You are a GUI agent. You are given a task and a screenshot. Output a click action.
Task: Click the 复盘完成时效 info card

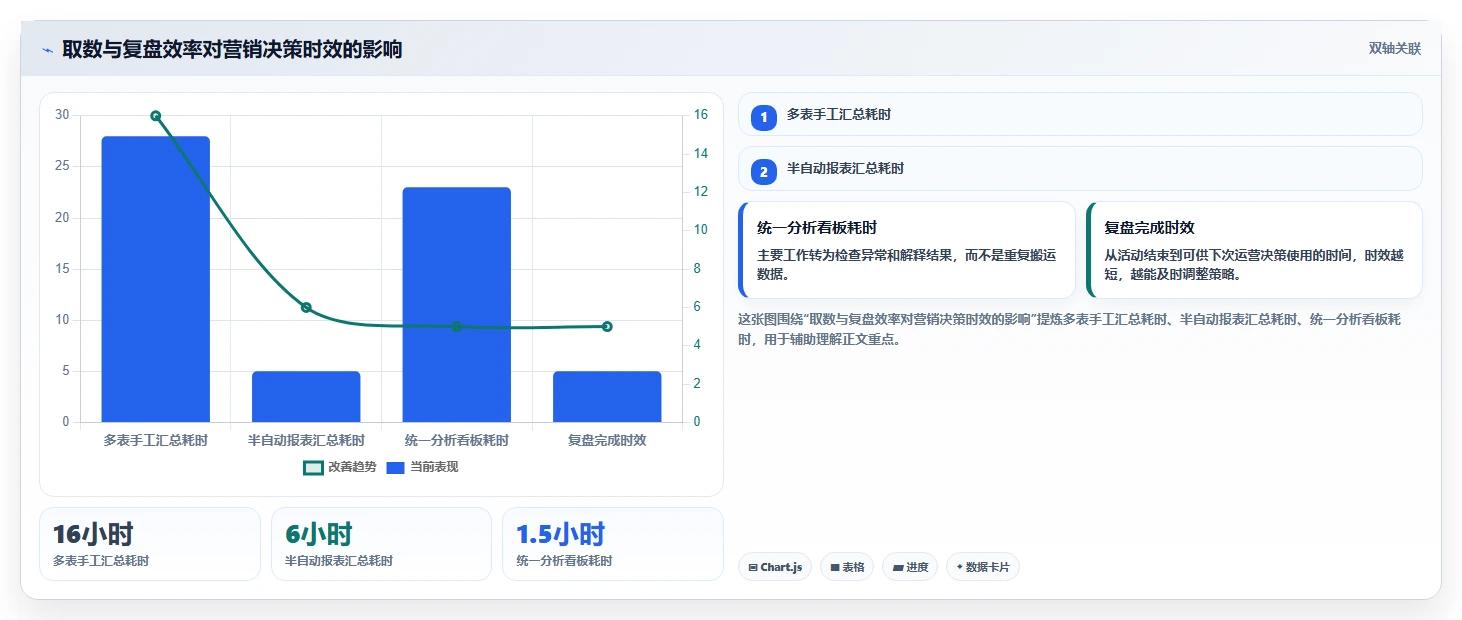[1254, 250]
